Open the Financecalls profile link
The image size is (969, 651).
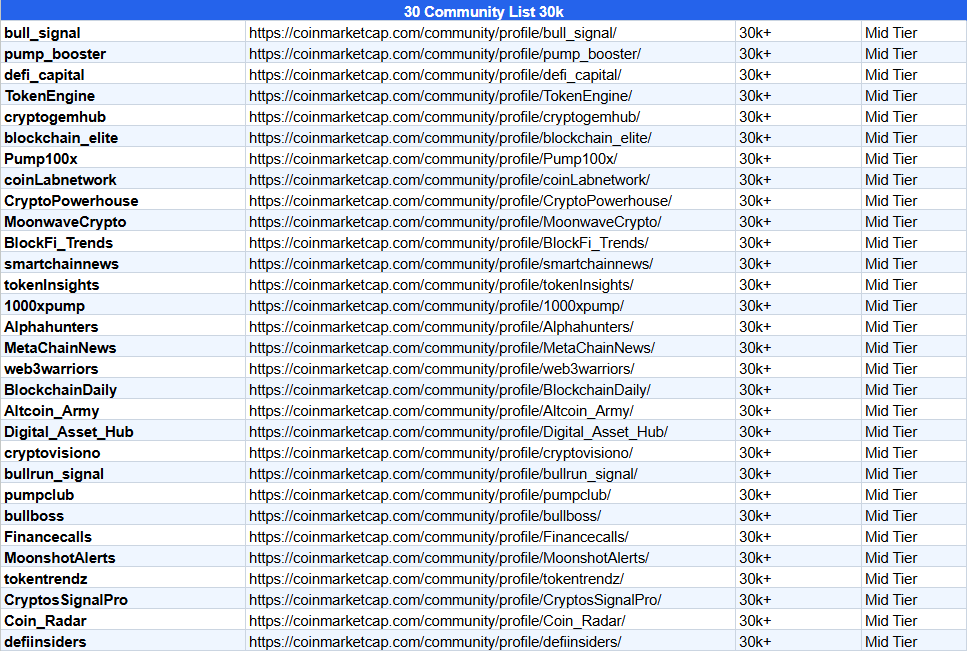(x=439, y=537)
